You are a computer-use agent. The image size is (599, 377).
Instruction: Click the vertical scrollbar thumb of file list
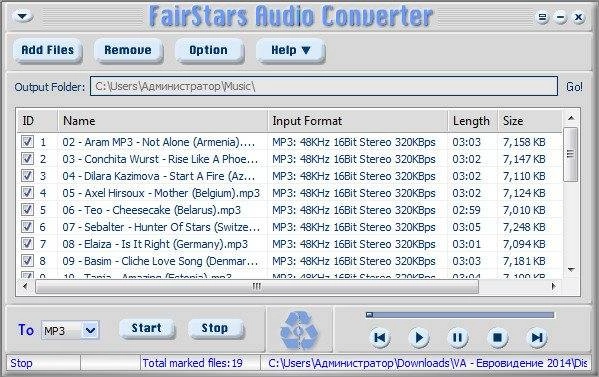coord(571,154)
